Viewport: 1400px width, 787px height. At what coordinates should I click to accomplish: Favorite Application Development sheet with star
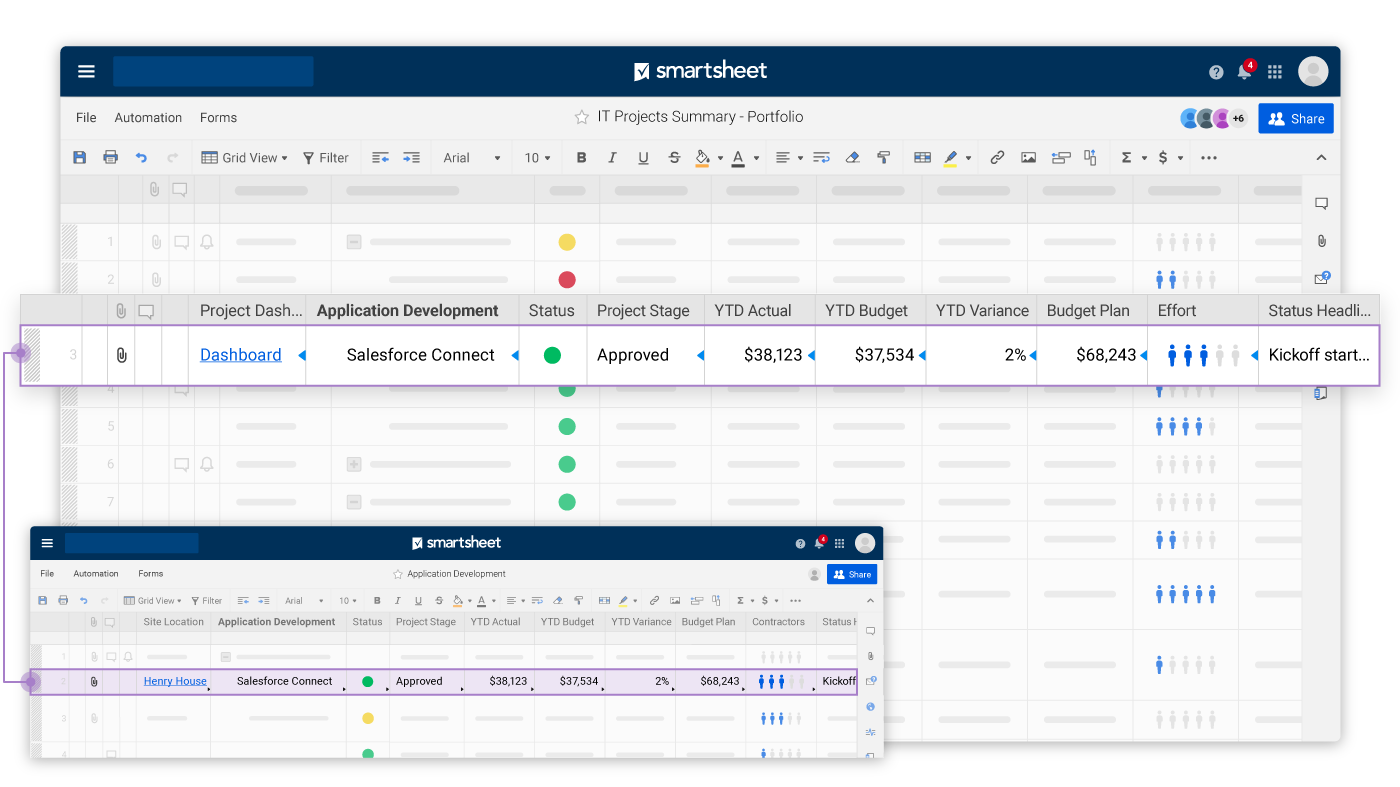point(398,574)
